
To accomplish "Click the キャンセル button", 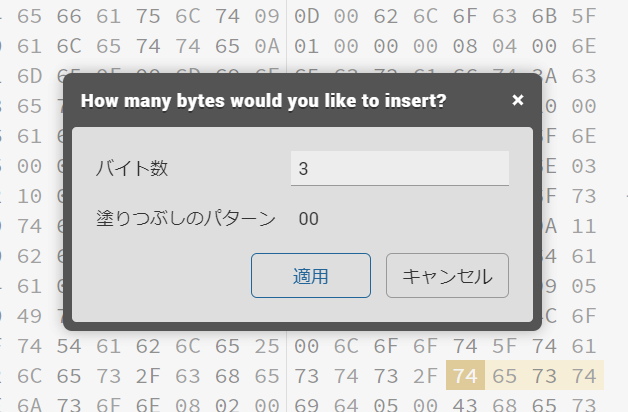I will 447,275.
